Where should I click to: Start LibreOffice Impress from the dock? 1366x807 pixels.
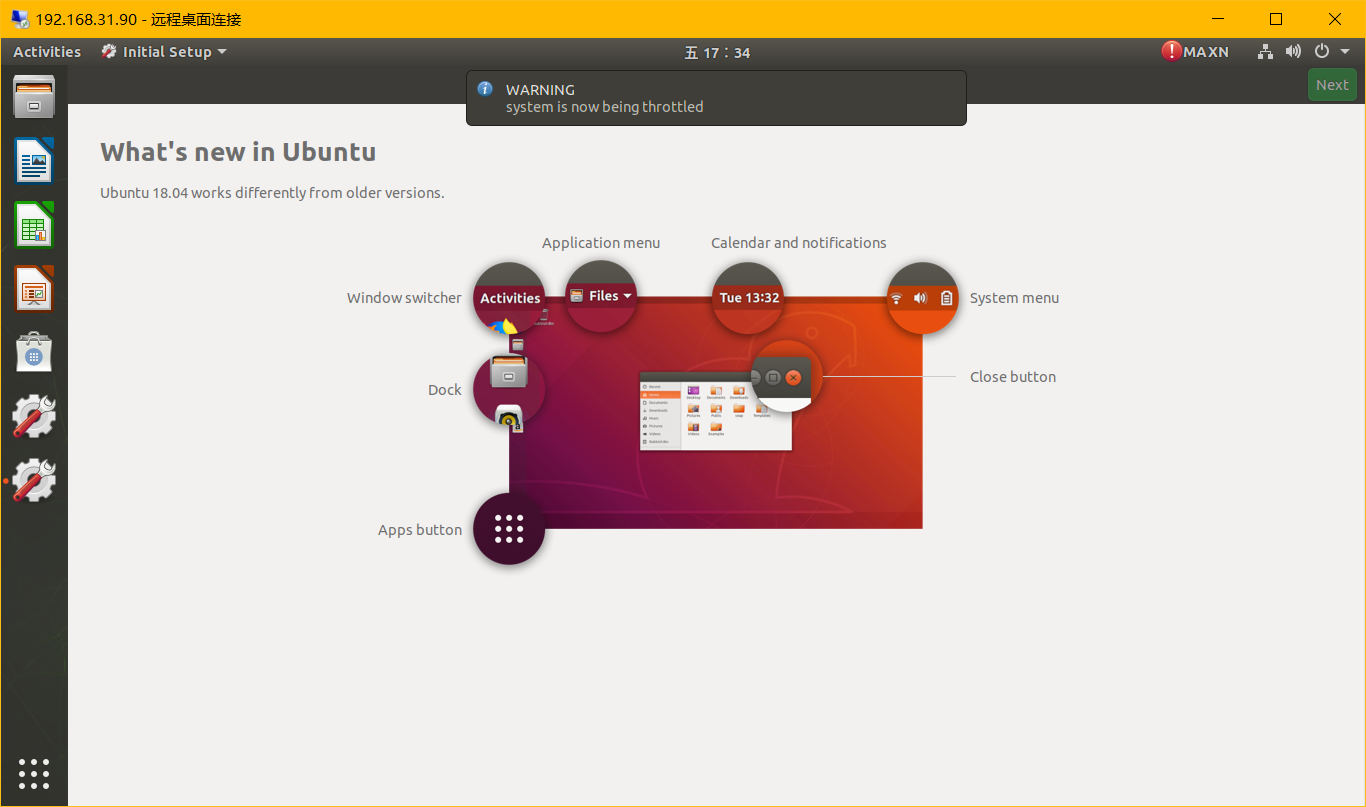33,289
